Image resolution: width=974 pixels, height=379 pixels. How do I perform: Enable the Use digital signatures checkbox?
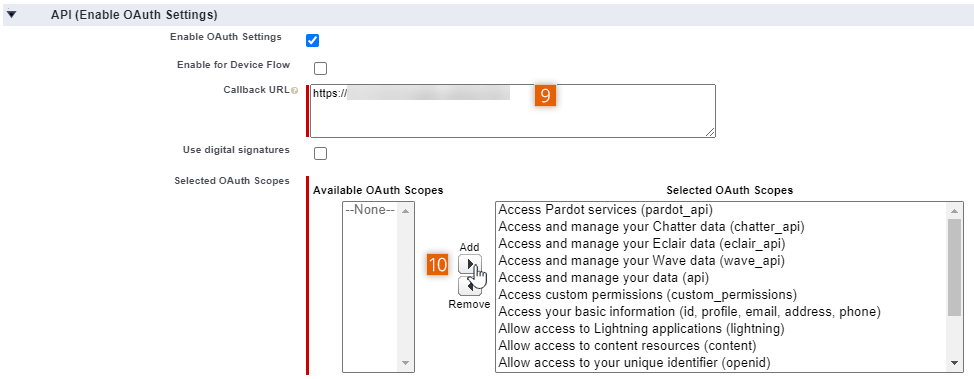coord(321,153)
